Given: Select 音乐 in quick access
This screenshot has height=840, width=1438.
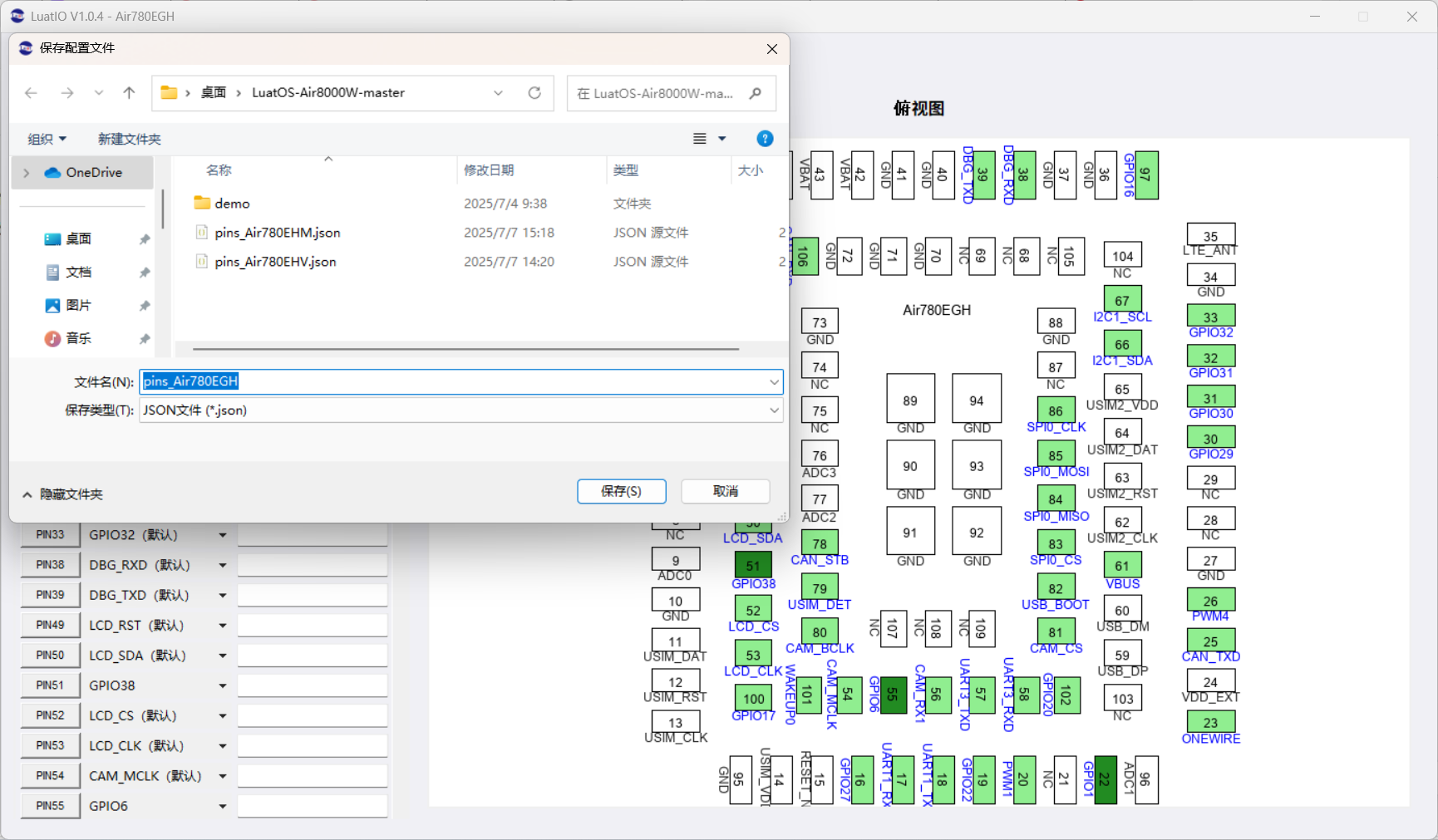Looking at the screenshot, I should point(78,339).
